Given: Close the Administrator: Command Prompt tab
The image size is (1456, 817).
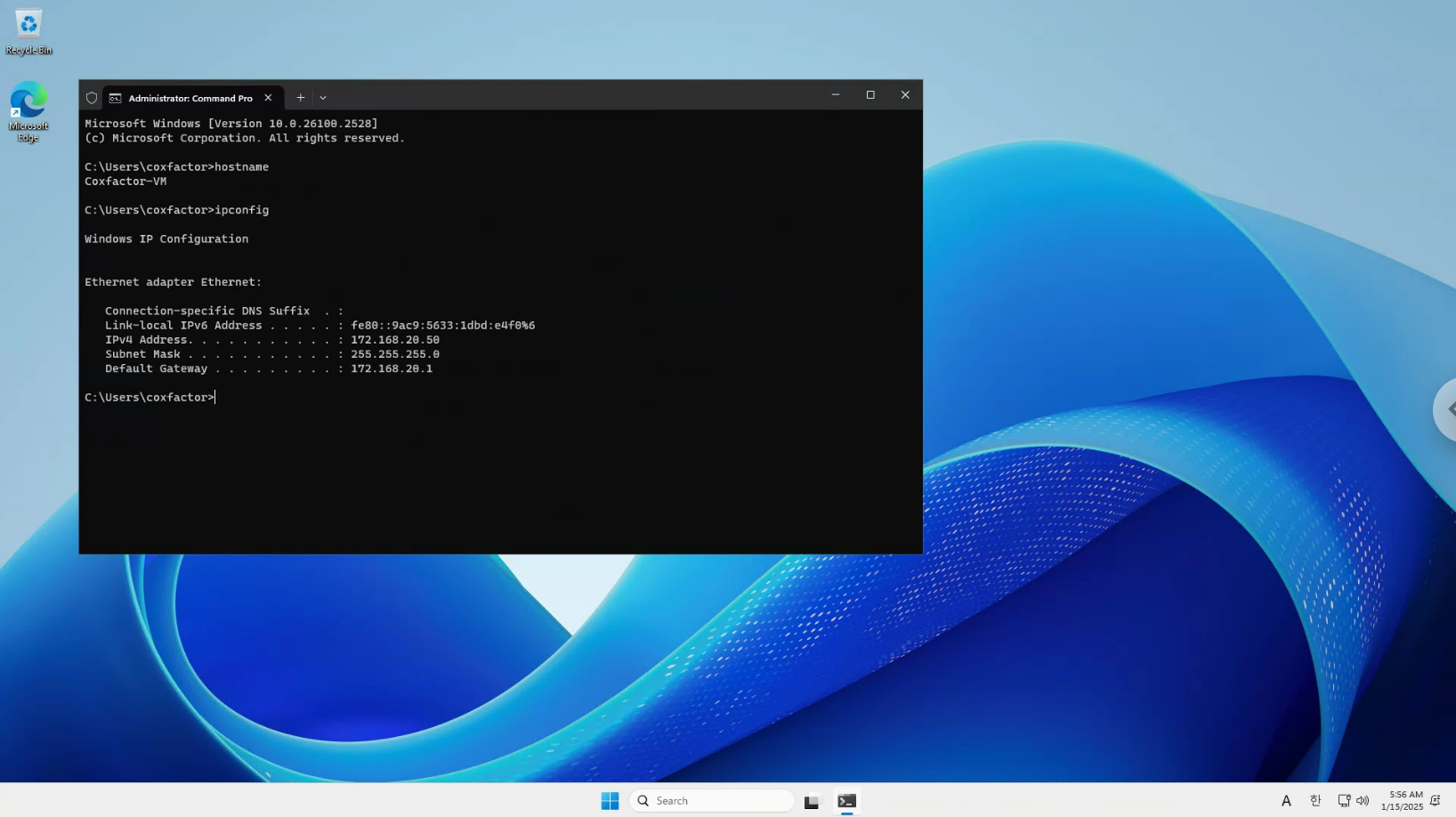Looking at the screenshot, I should pyautogui.click(x=268, y=98).
